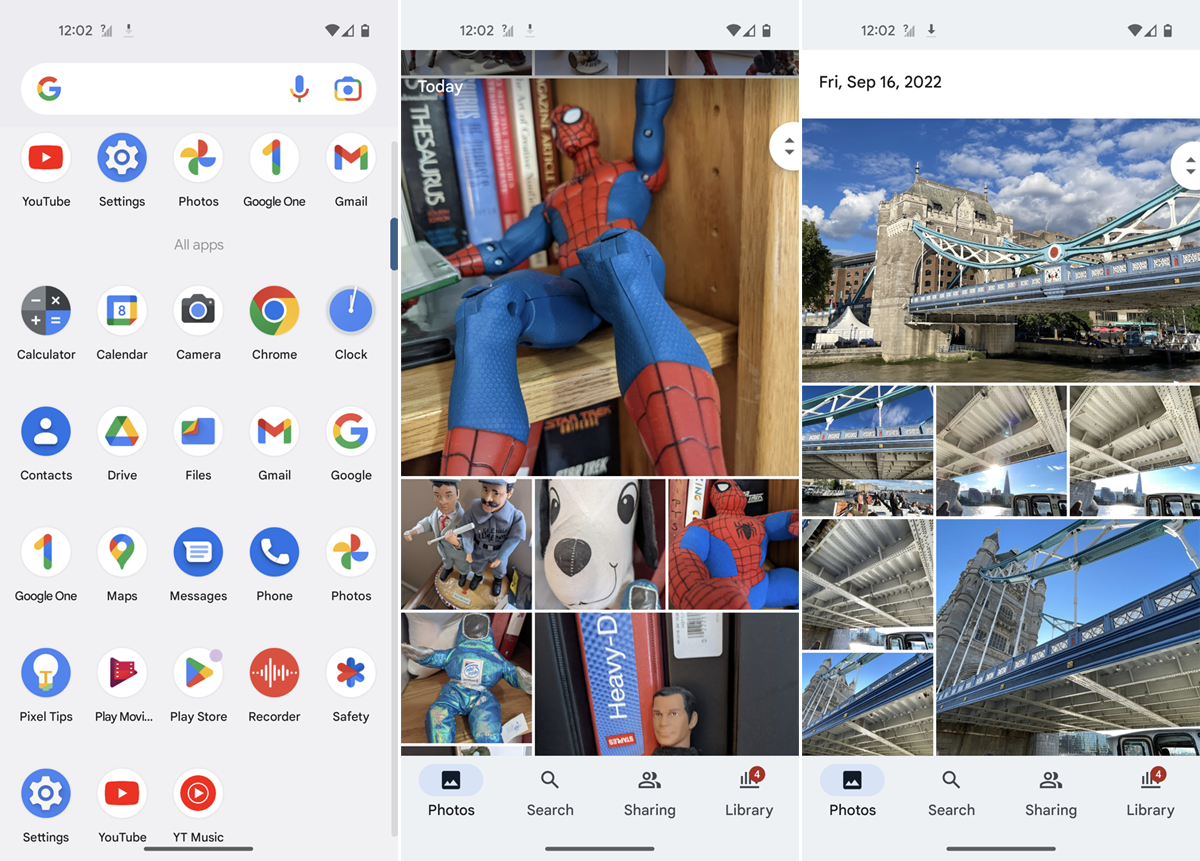The width and height of the screenshot is (1200, 861).
Task: Tap the Google Maps icon
Action: coord(122,553)
